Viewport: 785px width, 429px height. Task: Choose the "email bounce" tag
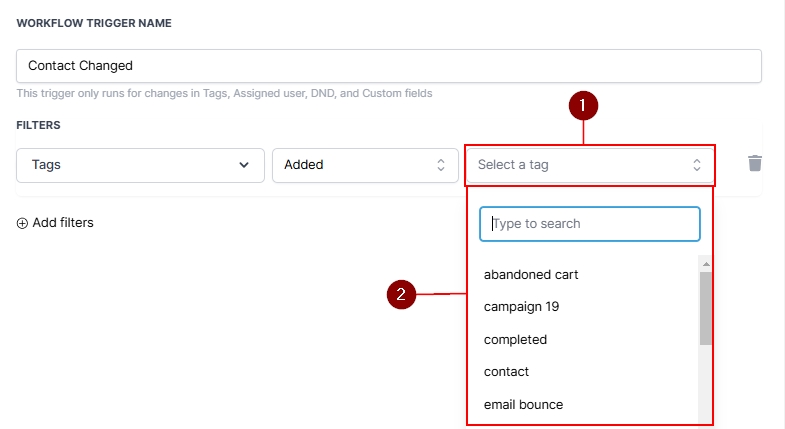pos(523,405)
